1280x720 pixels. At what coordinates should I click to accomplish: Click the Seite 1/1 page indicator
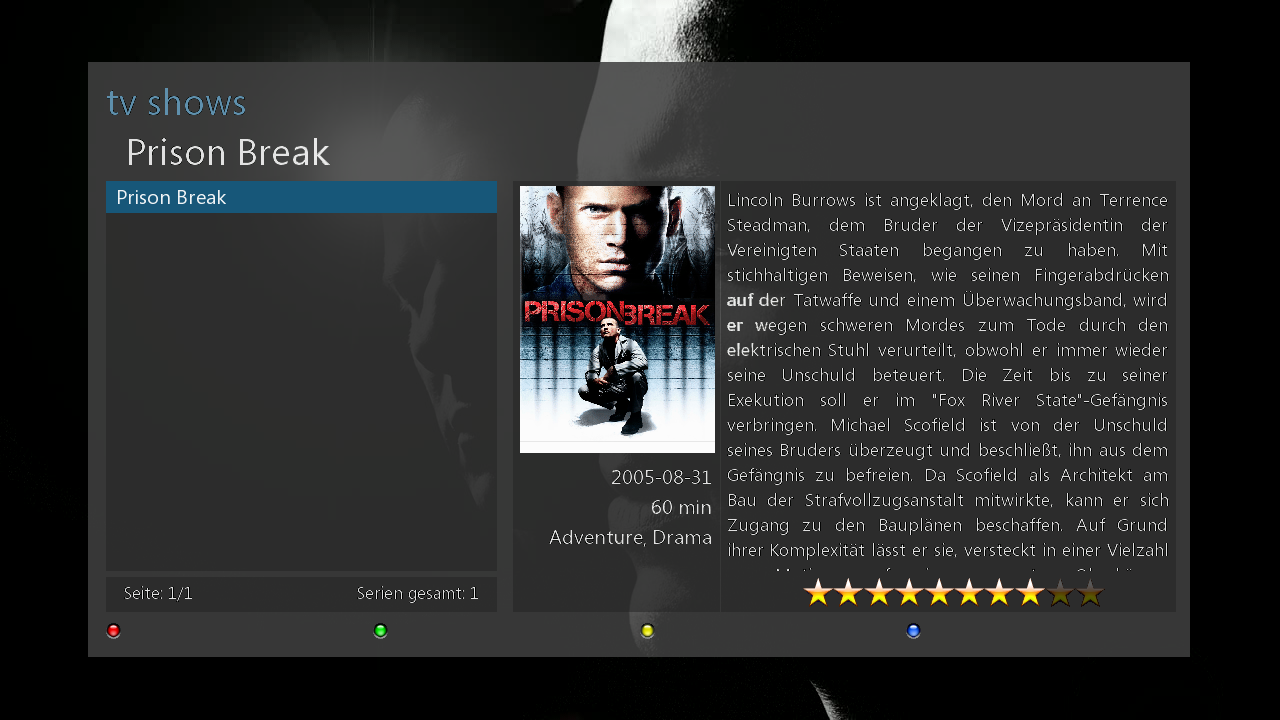tap(158, 593)
